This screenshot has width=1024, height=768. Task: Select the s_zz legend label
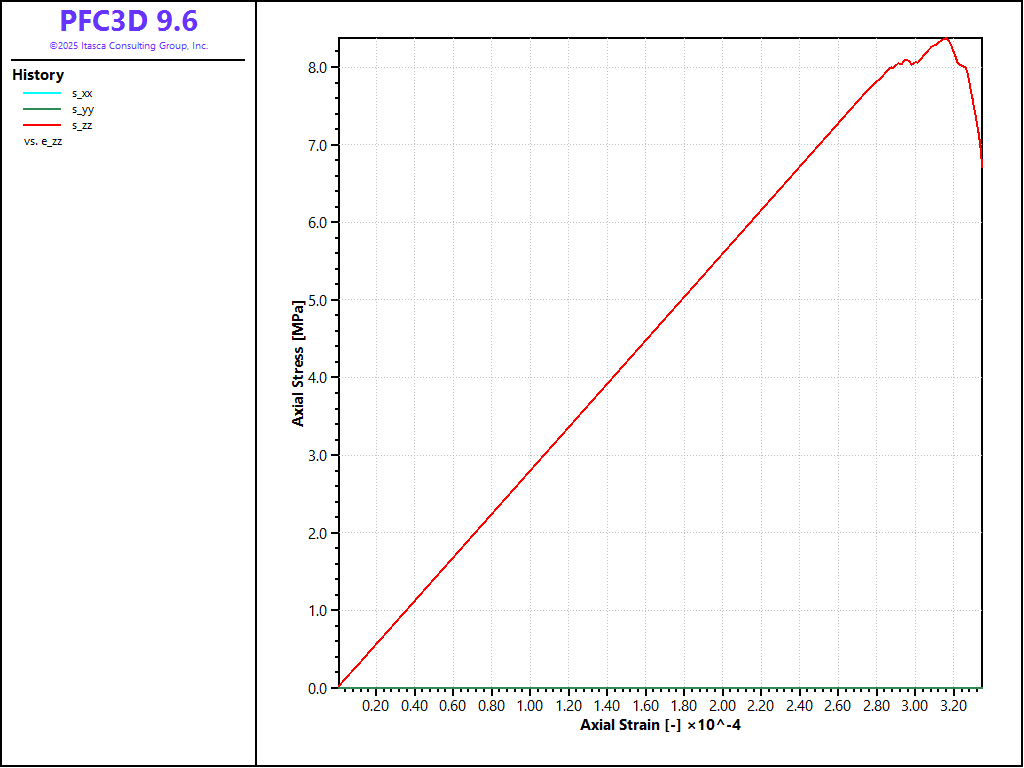(82, 125)
